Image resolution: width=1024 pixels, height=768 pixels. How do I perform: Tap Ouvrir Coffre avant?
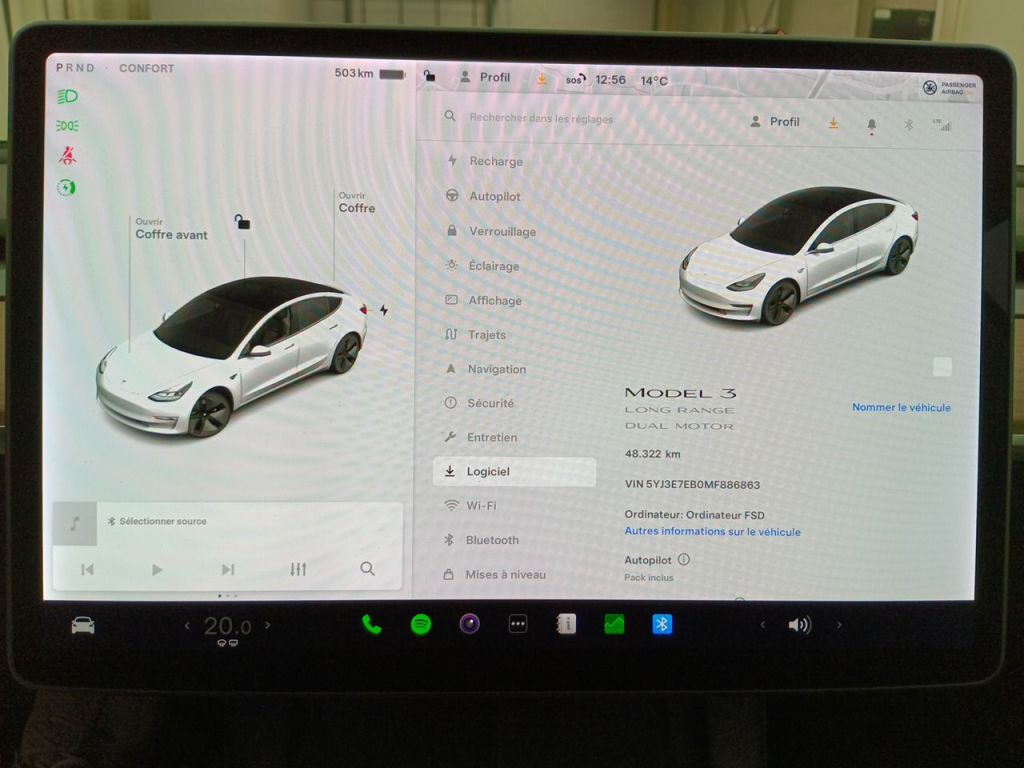click(171, 229)
